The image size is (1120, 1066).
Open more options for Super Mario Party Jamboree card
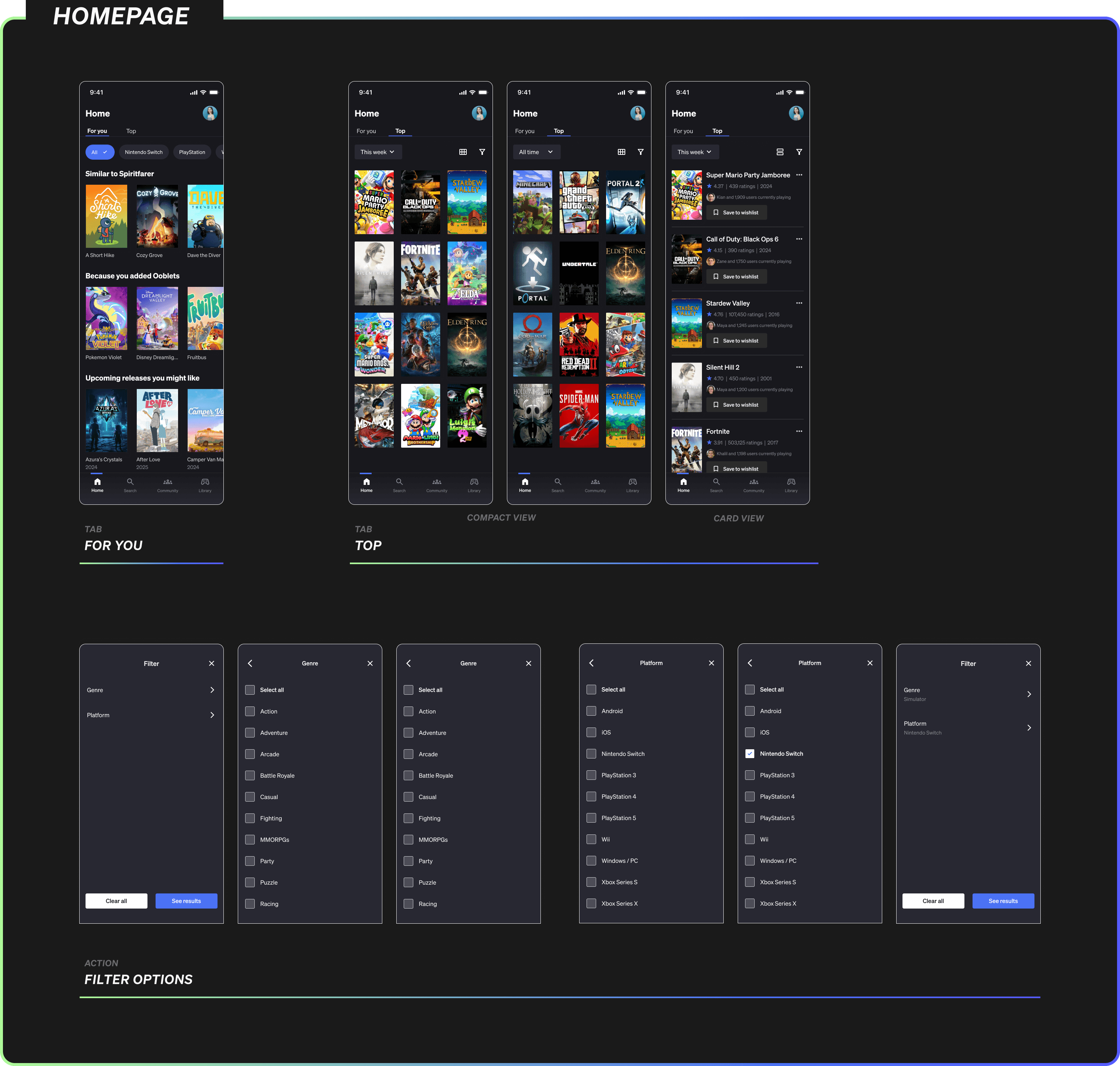point(799,175)
